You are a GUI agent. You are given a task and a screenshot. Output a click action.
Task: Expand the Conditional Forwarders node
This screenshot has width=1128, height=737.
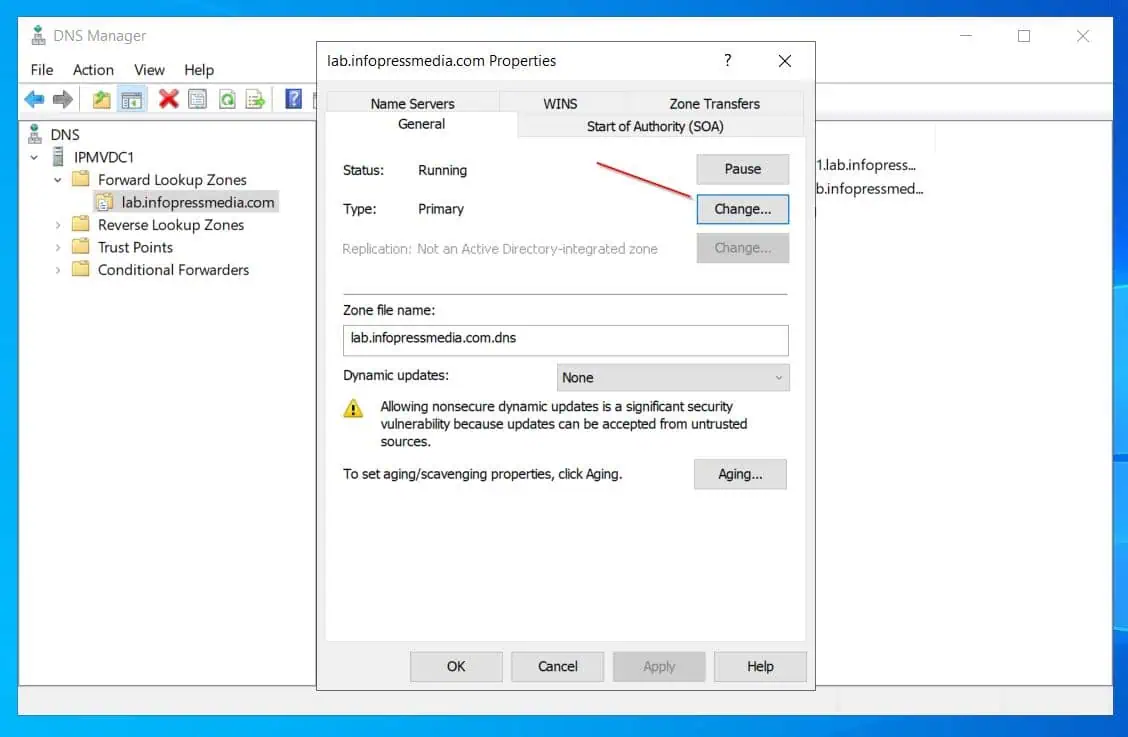tap(58, 270)
